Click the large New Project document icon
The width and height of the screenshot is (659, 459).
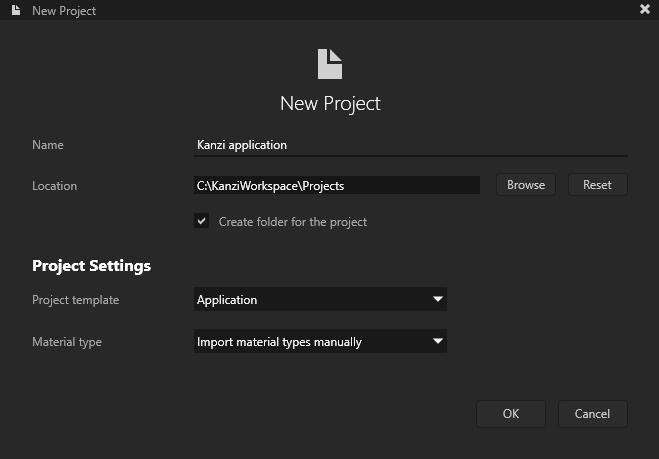pyautogui.click(x=330, y=63)
